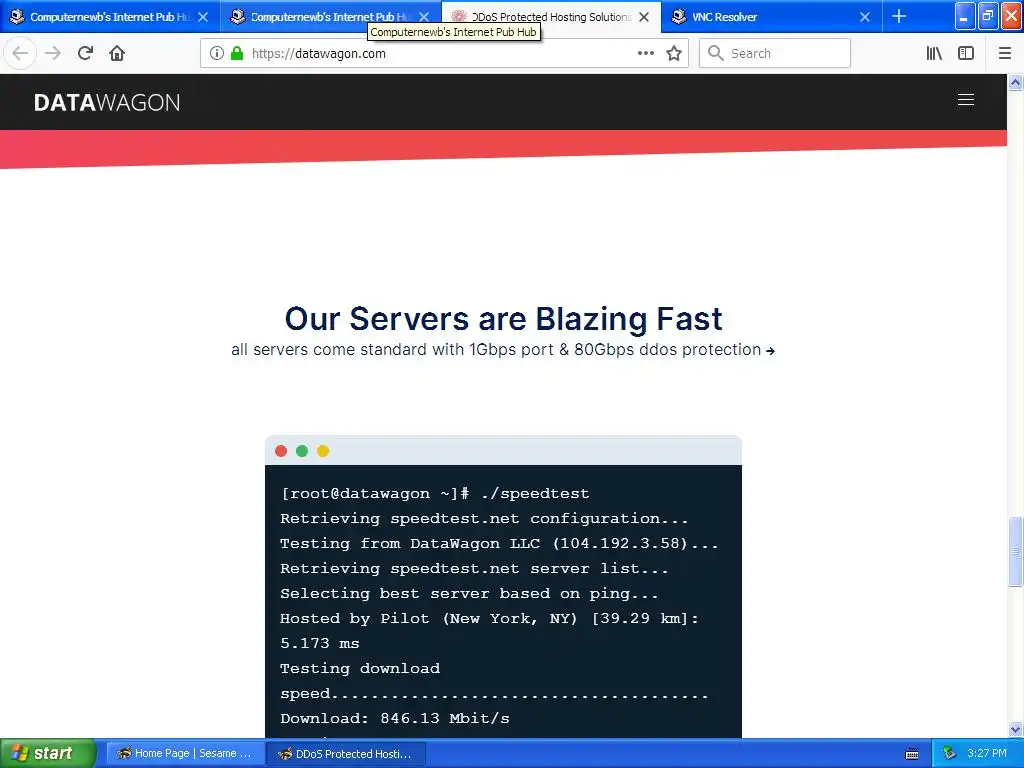The image size is (1024, 768).
Task: Click the yellow terminal window dot
Action: [323, 451]
